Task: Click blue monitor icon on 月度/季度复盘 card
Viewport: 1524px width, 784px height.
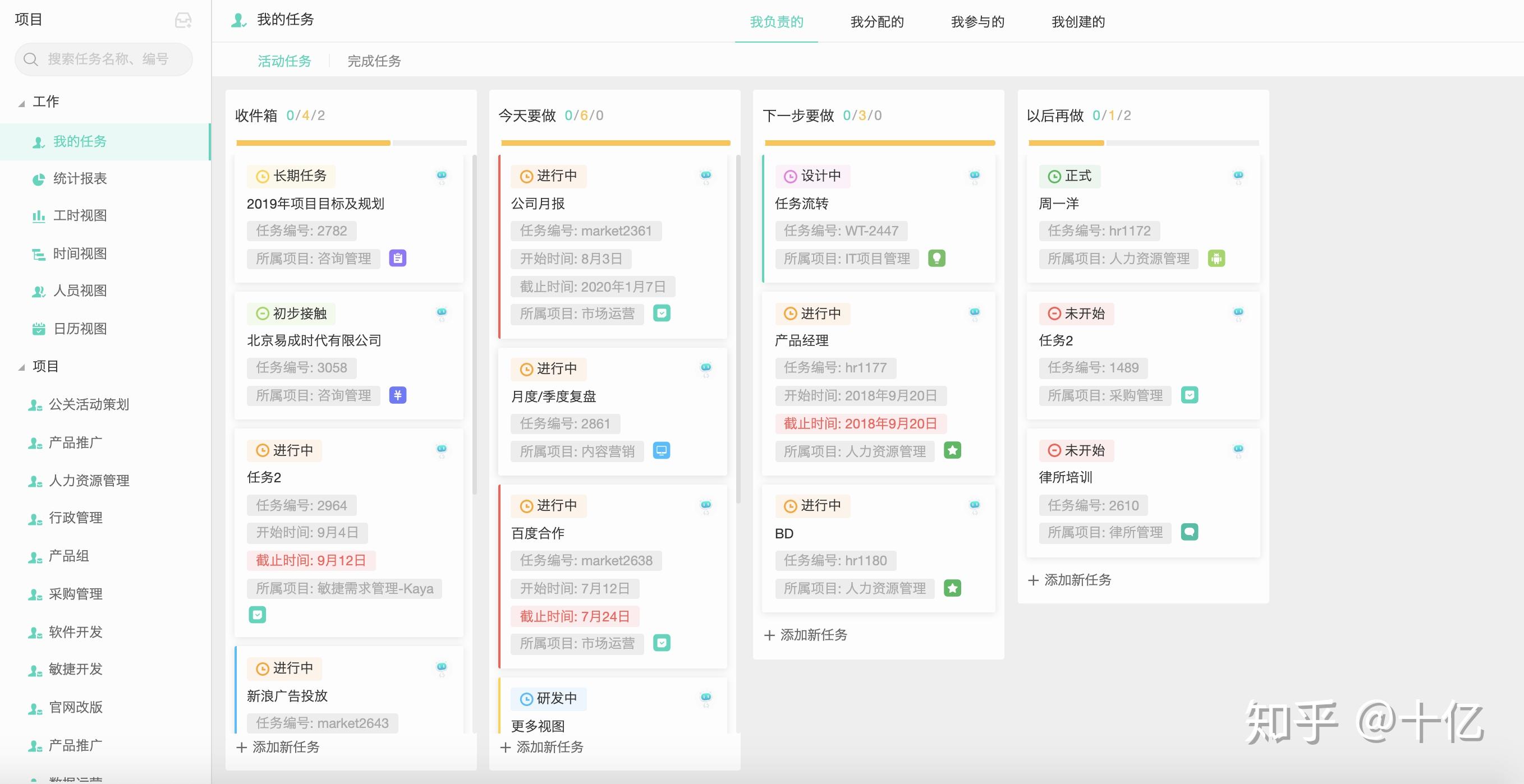Action: 662,450
